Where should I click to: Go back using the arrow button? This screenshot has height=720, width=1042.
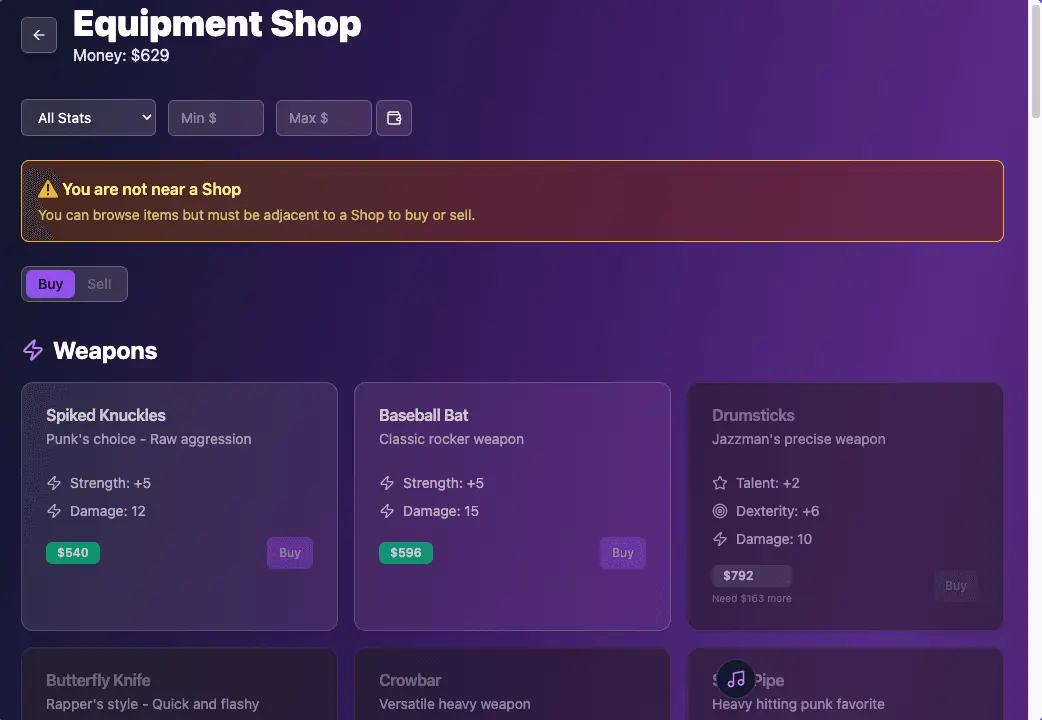point(39,35)
